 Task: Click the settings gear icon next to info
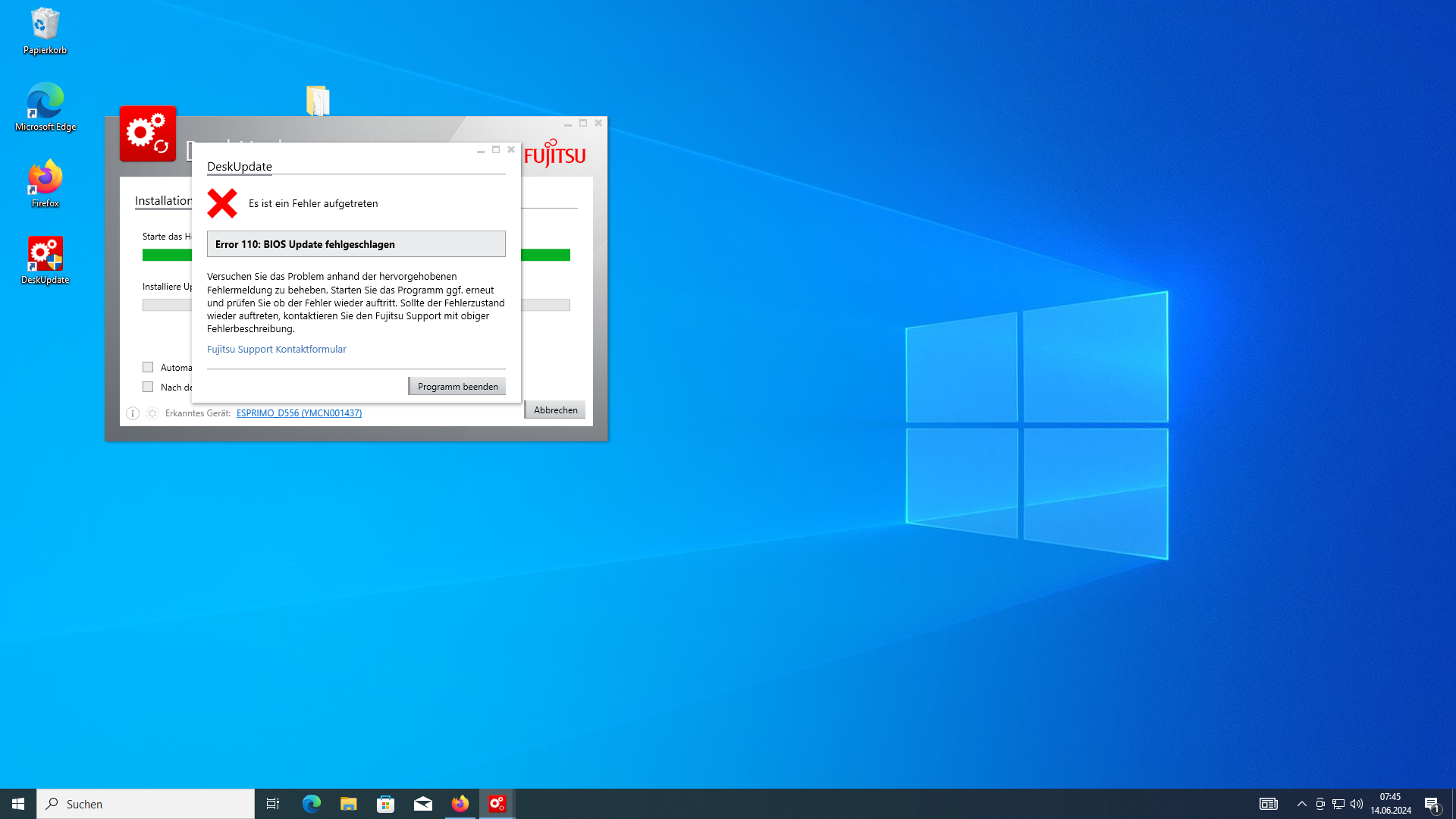pos(152,413)
